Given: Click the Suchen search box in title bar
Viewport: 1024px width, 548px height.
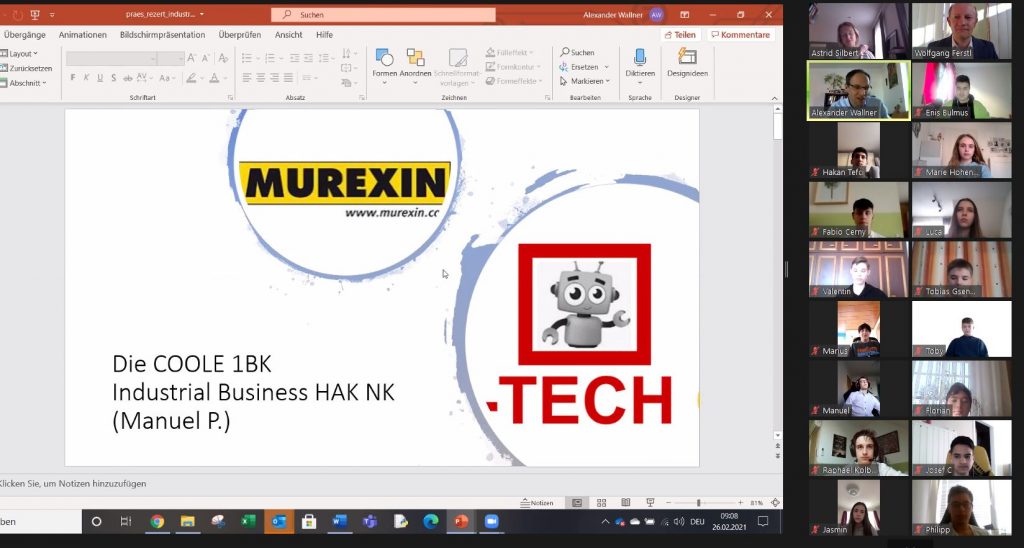Looking at the screenshot, I should (x=383, y=14).
